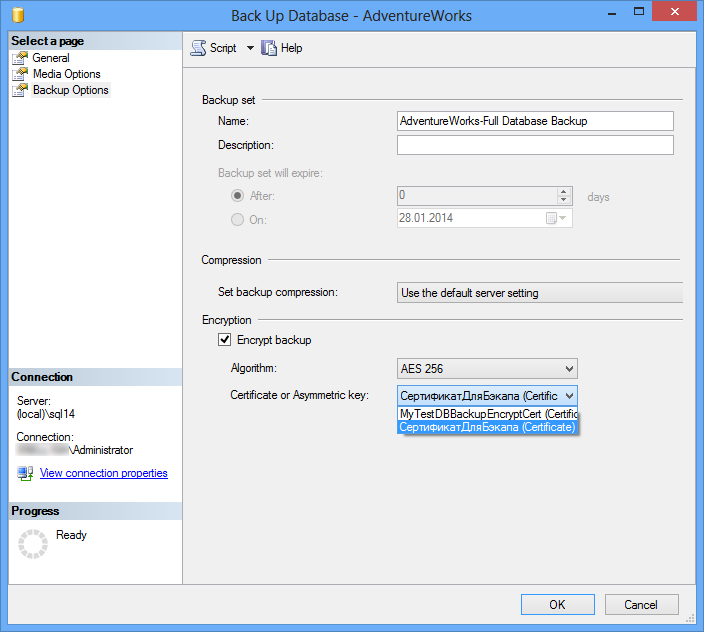Choose СертификатДляБэкапа (Certificate) in the list
This screenshot has height=632, width=704.
488,427
